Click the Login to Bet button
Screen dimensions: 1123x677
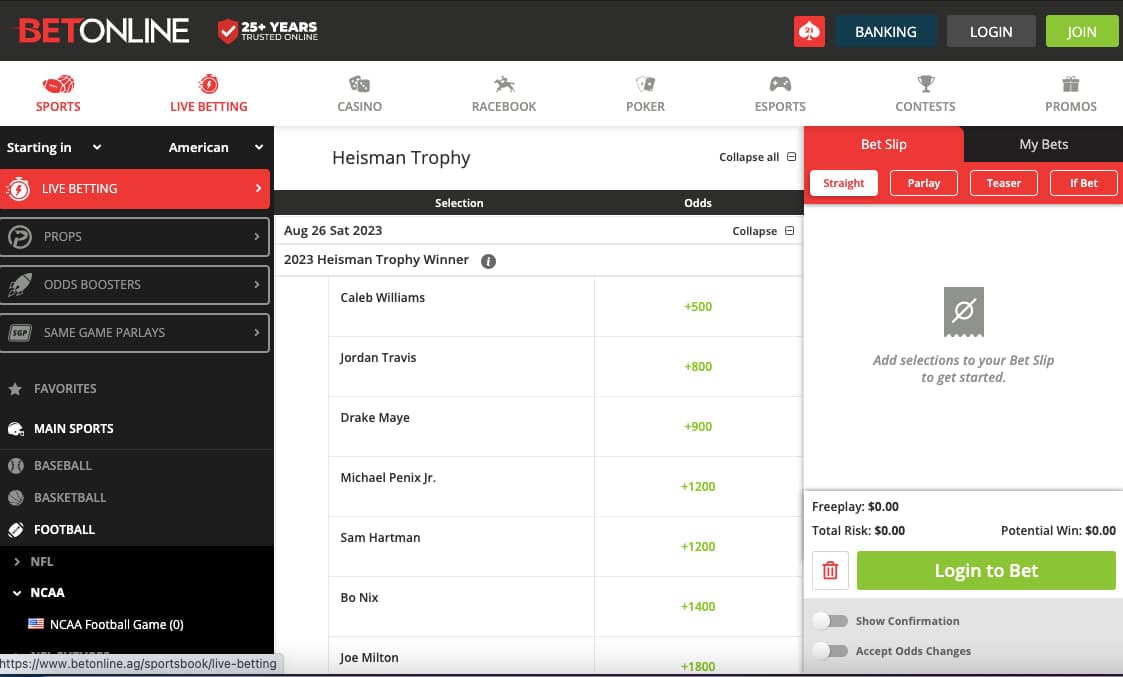(x=986, y=570)
